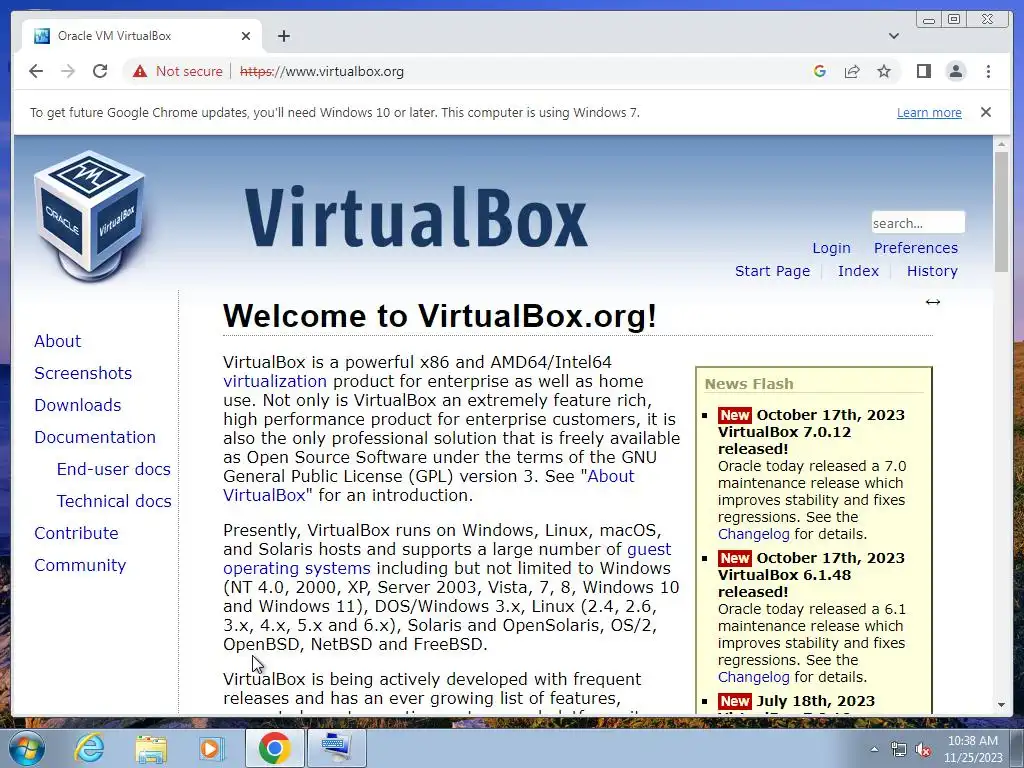Click the muted volume tray icon
This screenshot has height=768, width=1024.
click(923, 750)
